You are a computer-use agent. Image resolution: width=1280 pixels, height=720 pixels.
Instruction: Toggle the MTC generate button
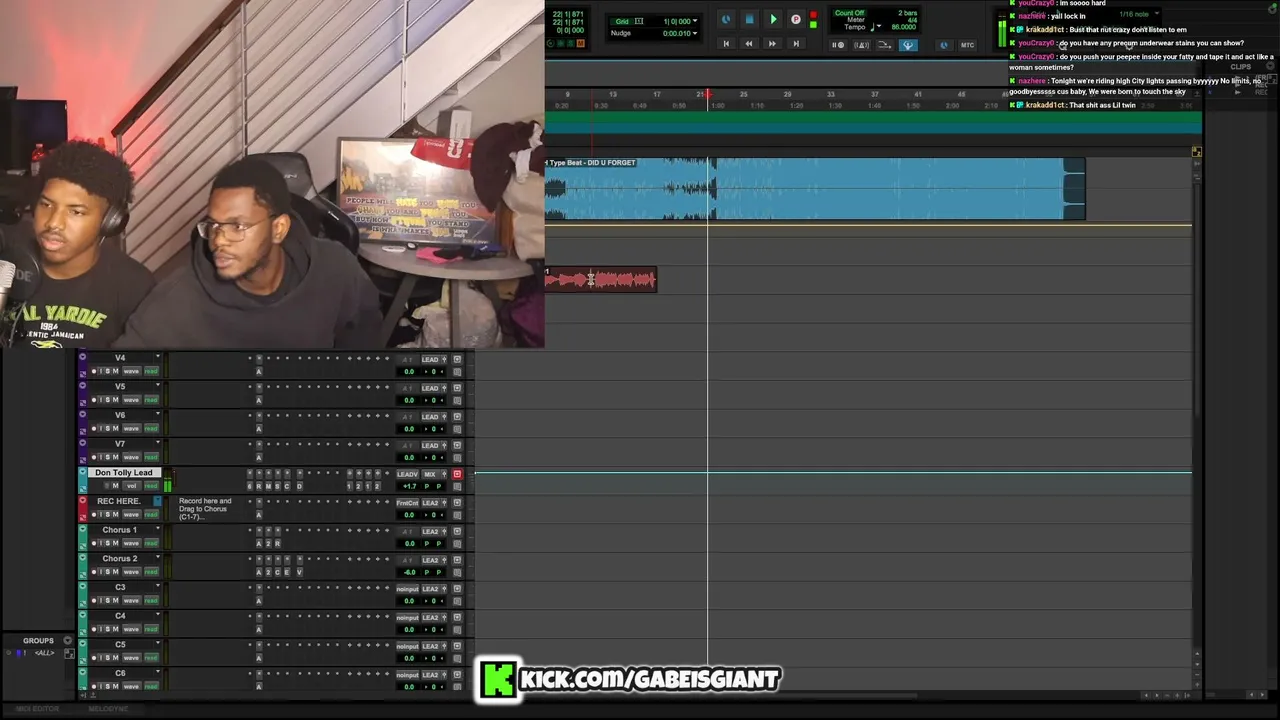tap(967, 45)
